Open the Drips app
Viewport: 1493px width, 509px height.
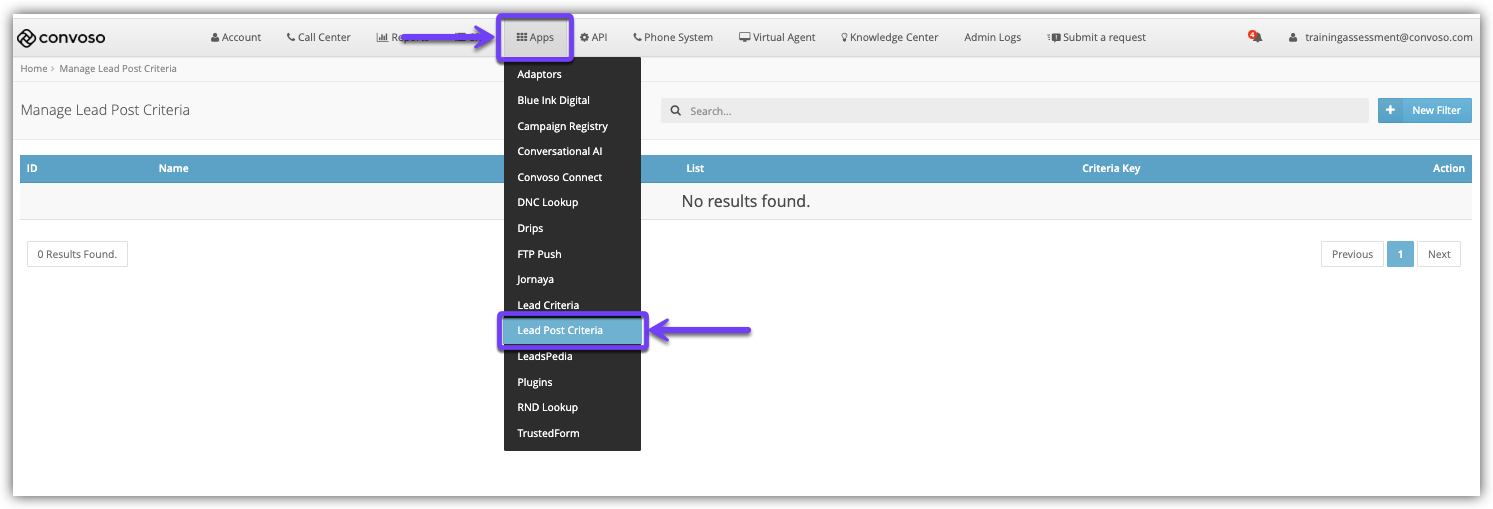point(572,228)
